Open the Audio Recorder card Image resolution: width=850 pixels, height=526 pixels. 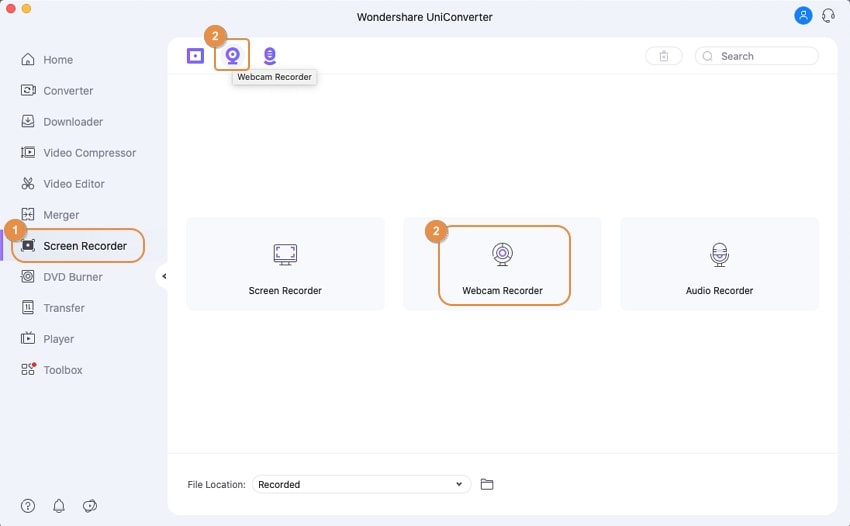point(719,264)
